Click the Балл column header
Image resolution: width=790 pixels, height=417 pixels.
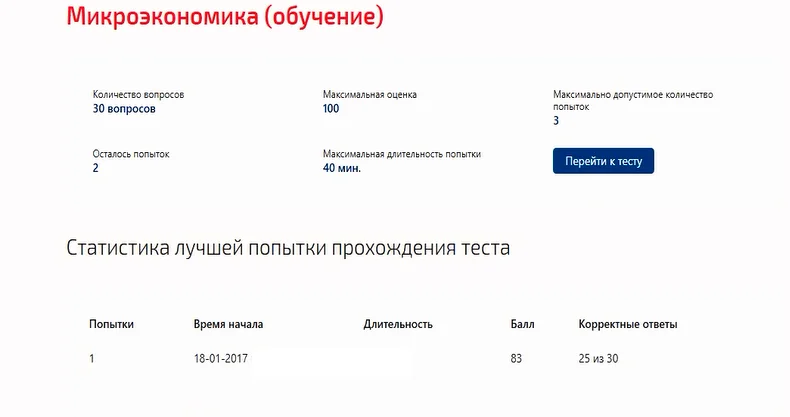522,324
